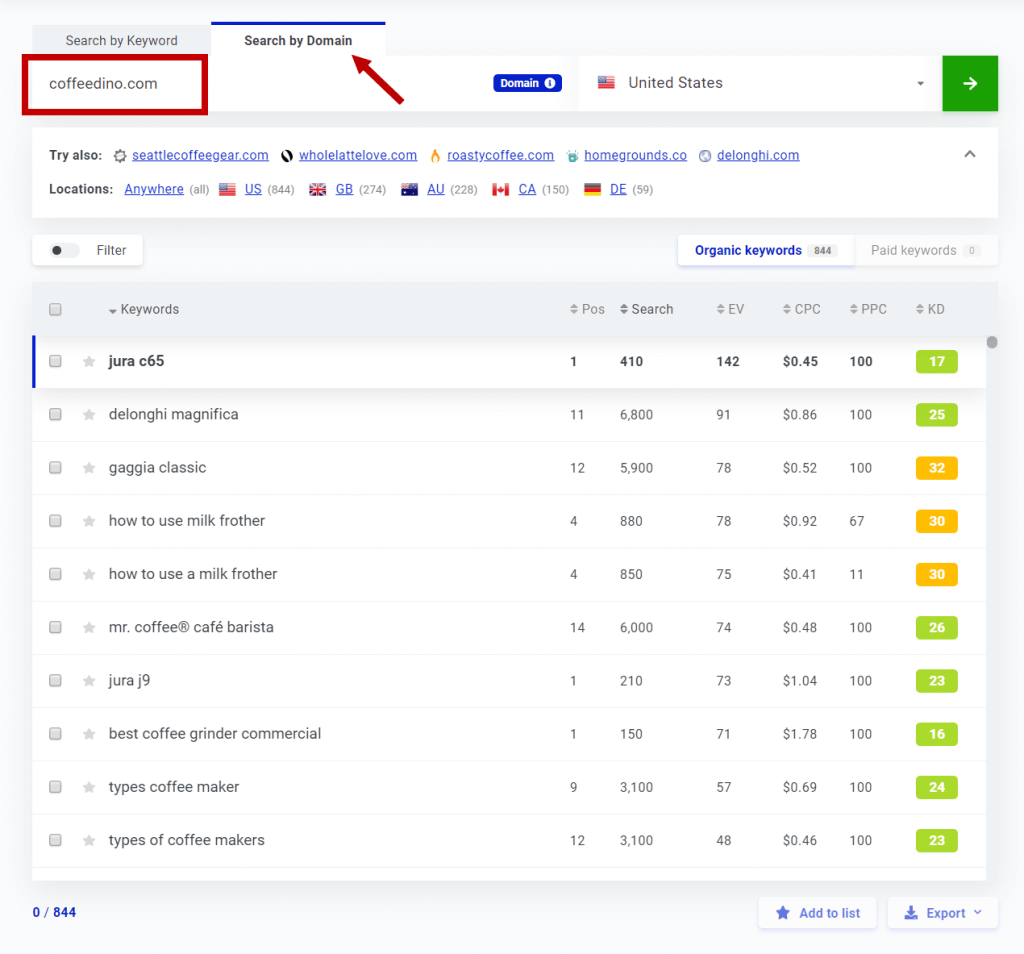Screen dimensions: 1024x954
Task: Star the jura c65 keyword
Action: tap(88, 361)
